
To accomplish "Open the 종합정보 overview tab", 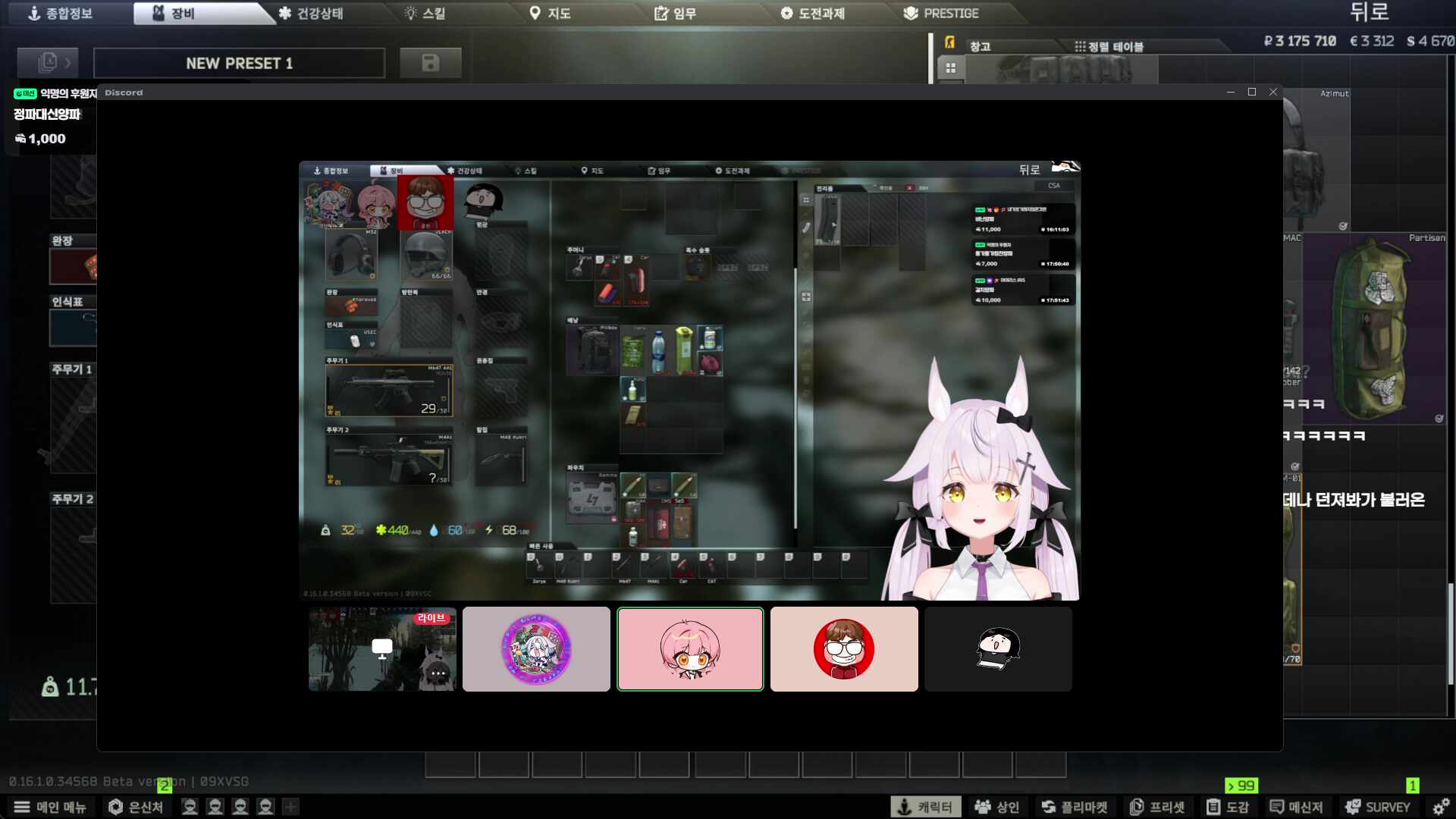I will coord(60,13).
